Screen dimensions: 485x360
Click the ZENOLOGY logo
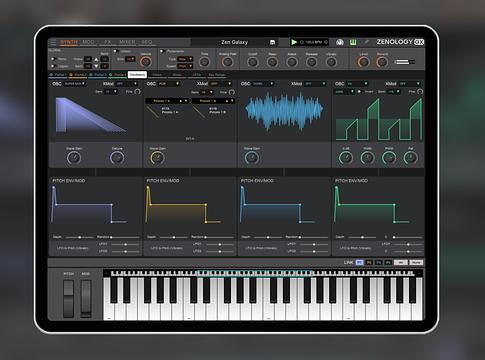pyautogui.click(x=400, y=42)
